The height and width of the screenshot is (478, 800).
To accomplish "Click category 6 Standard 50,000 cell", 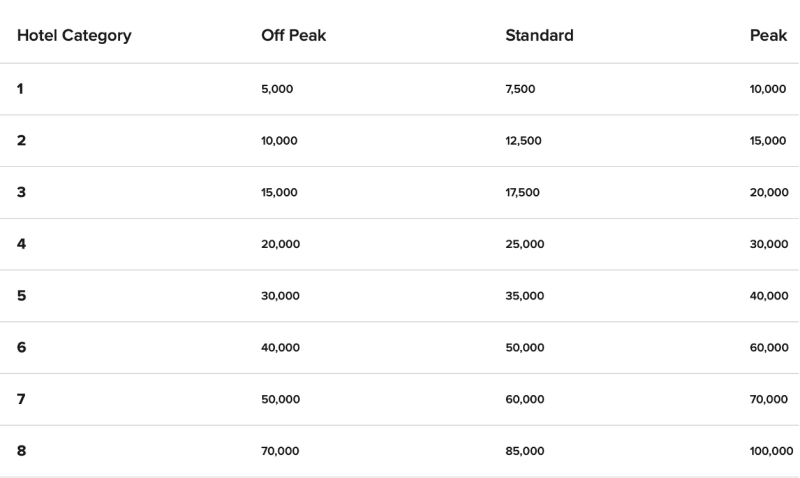I will [x=525, y=348].
